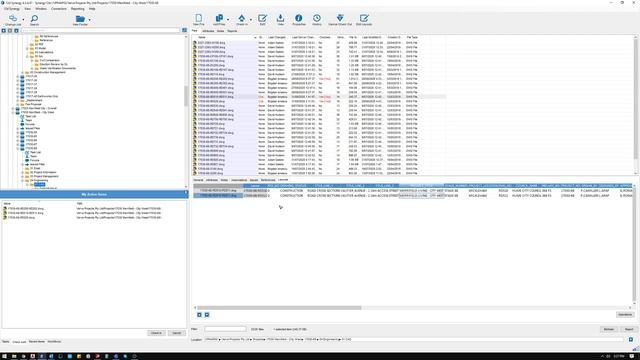Select the Civil Certification folder
Viewport: 640px width, 360px height.
(x=49, y=60)
